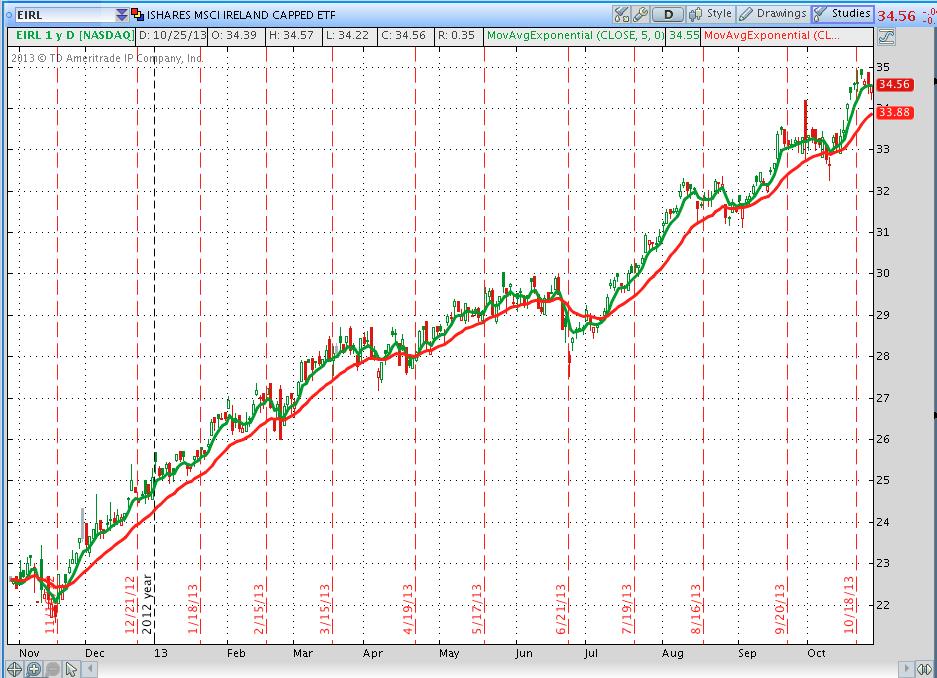Click the red MovAvgExponential study label
This screenshot has width=937, height=678.
[x=771, y=35]
